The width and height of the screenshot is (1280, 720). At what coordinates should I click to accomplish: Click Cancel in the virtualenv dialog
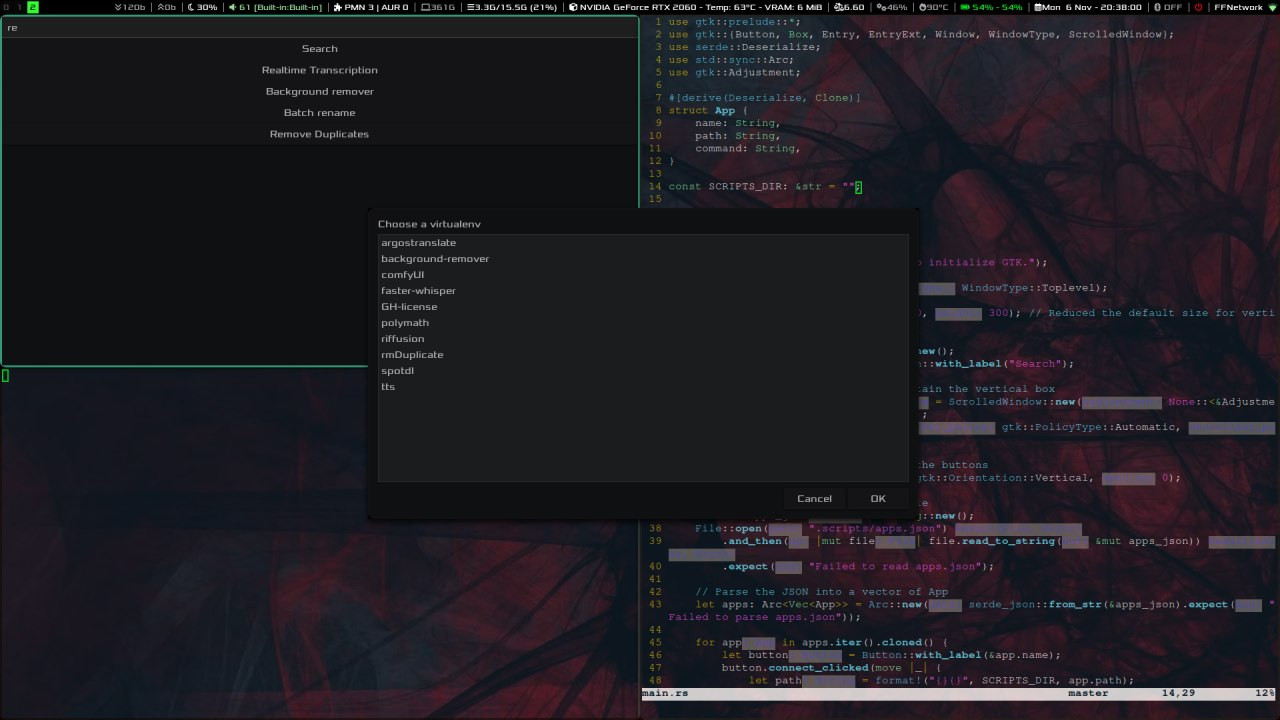(814, 499)
